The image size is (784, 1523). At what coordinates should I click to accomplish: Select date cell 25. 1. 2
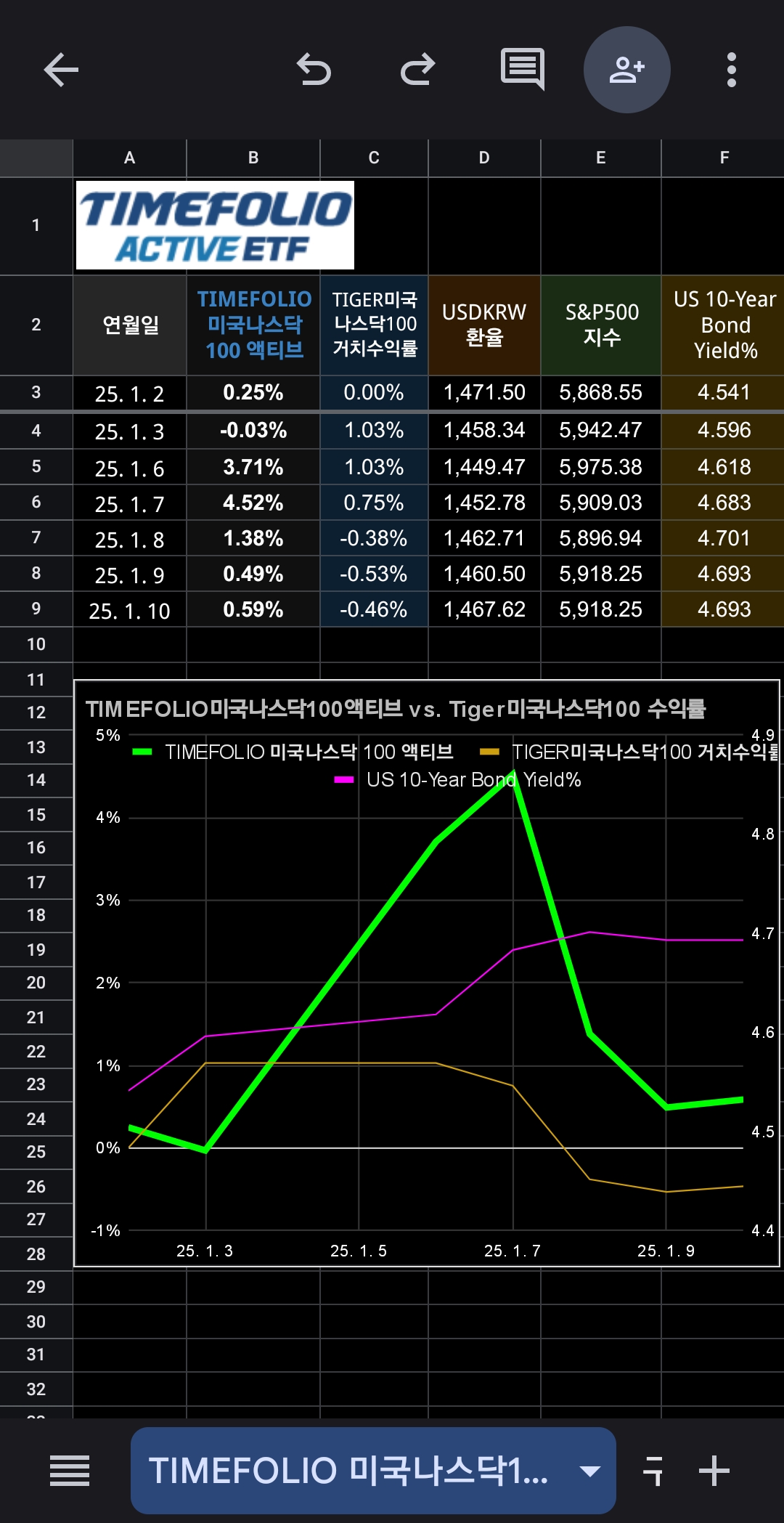[130, 394]
